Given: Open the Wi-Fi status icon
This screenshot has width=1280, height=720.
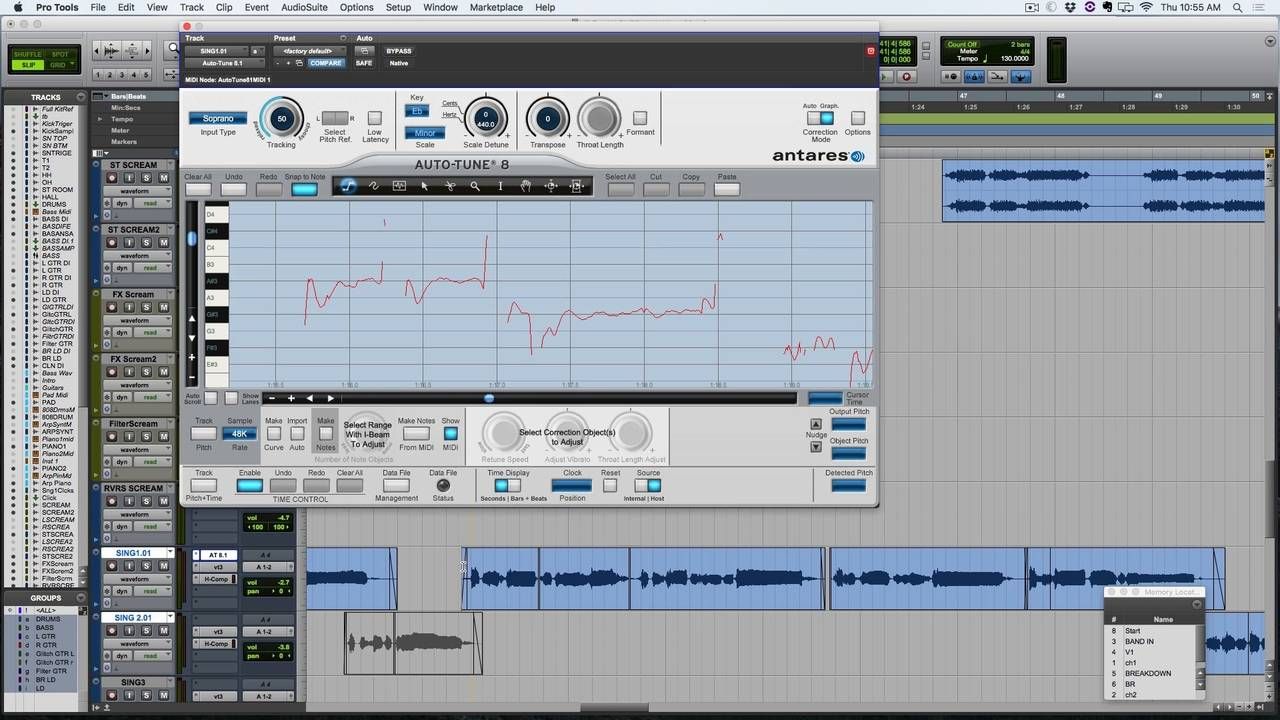Looking at the screenshot, I should (x=1146, y=7).
